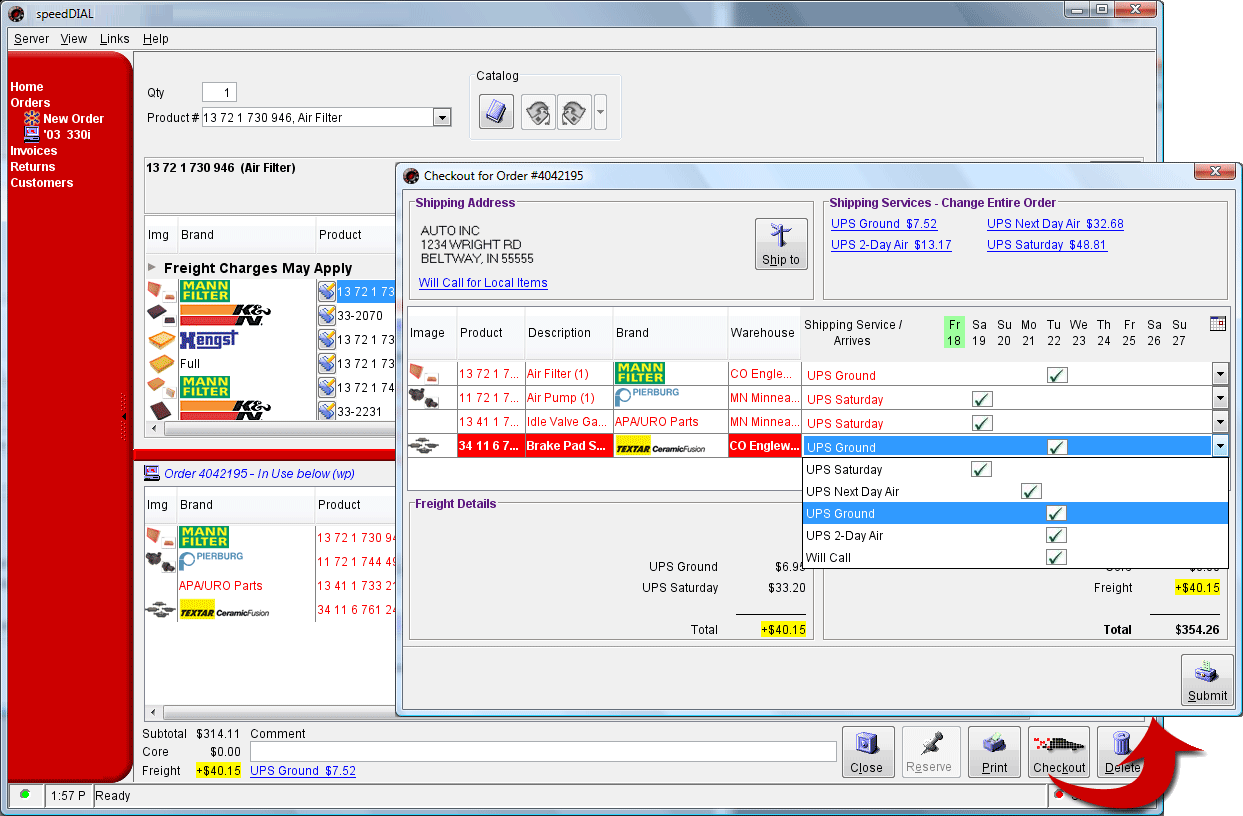Uncheck UPS Saturday for the Air Pump item
Screen dimensions: 1243x816
[x=981, y=398]
